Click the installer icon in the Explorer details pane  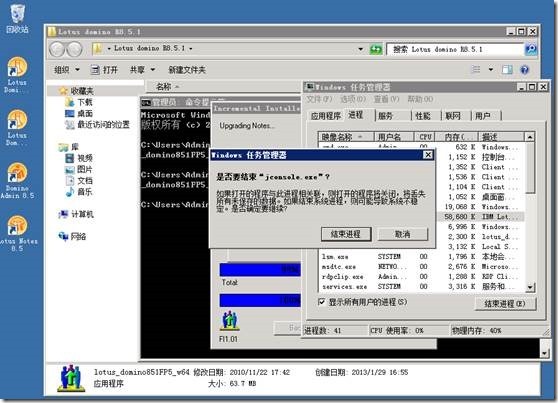(x=72, y=378)
